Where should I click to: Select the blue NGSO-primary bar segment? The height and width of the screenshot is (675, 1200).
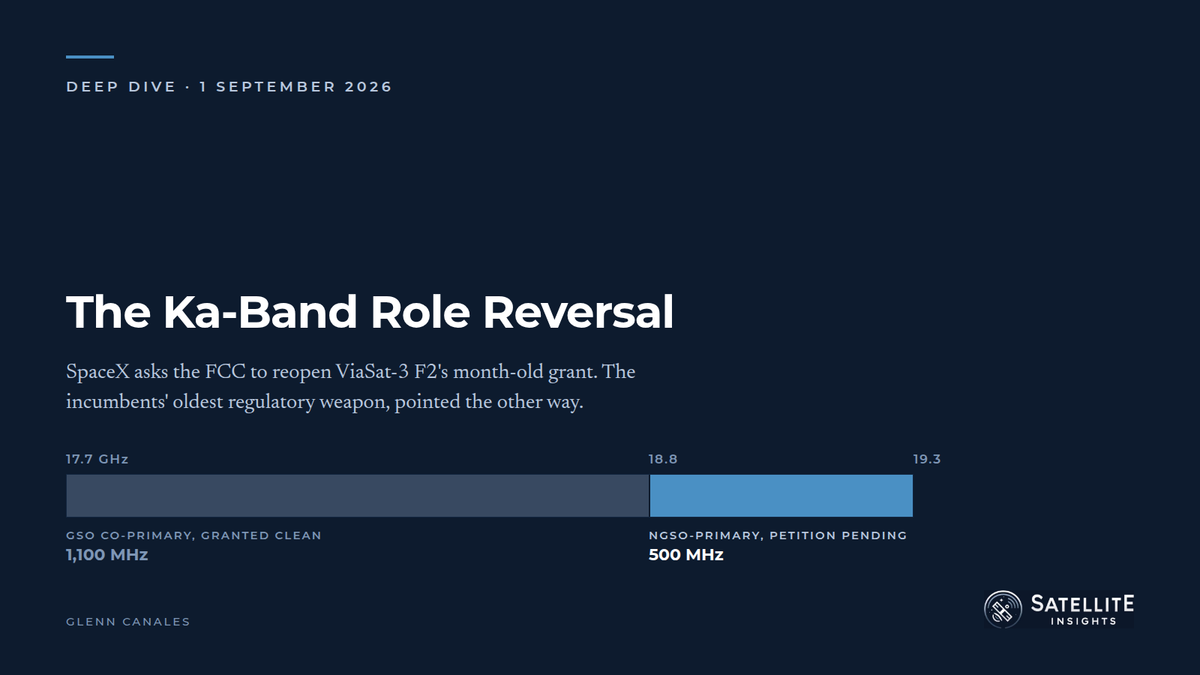(x=781, y=495)
